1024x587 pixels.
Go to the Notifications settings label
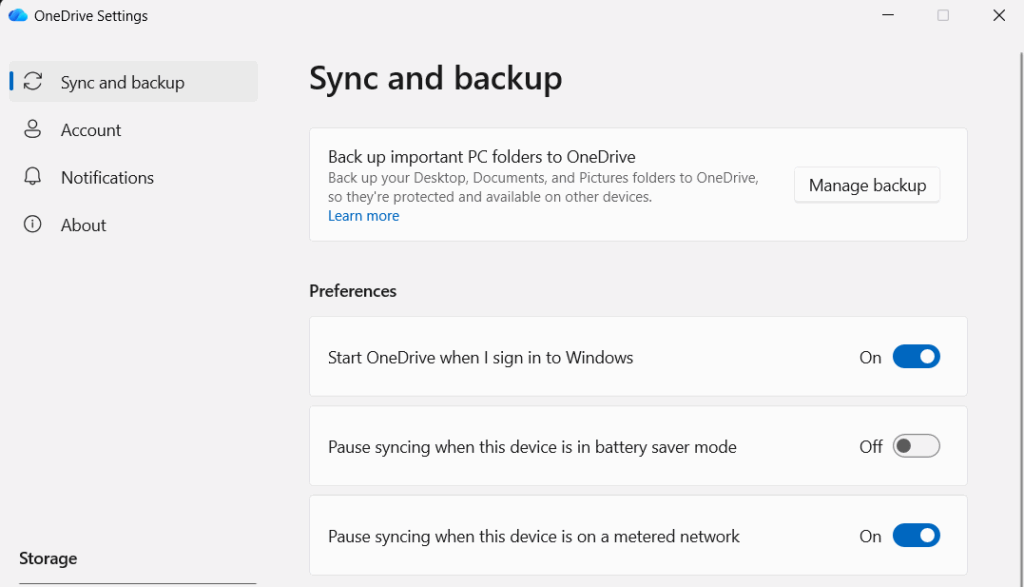coord(107,178)
